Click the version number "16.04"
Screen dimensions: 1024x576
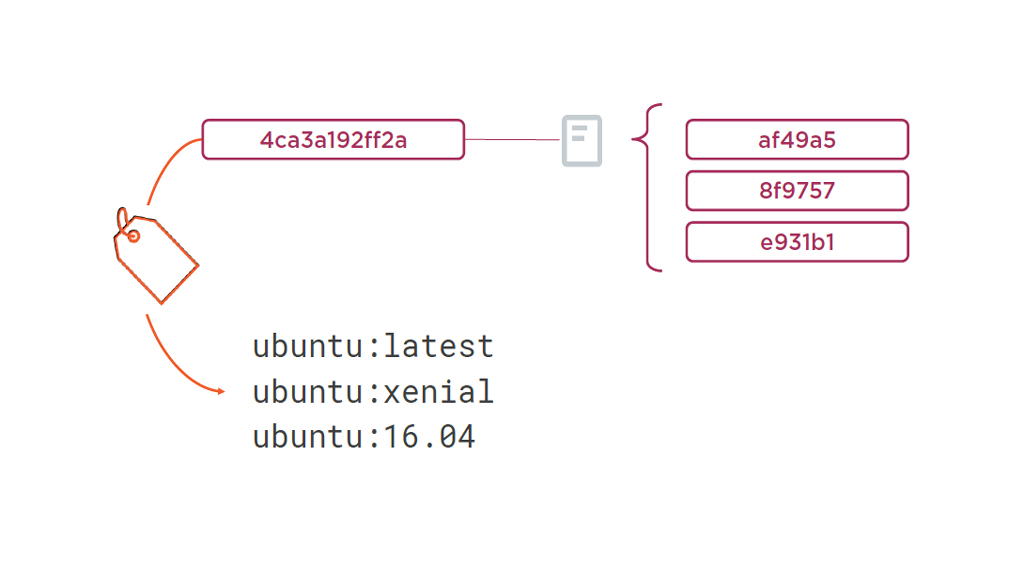pyautogui.click(x=430, y=437)
